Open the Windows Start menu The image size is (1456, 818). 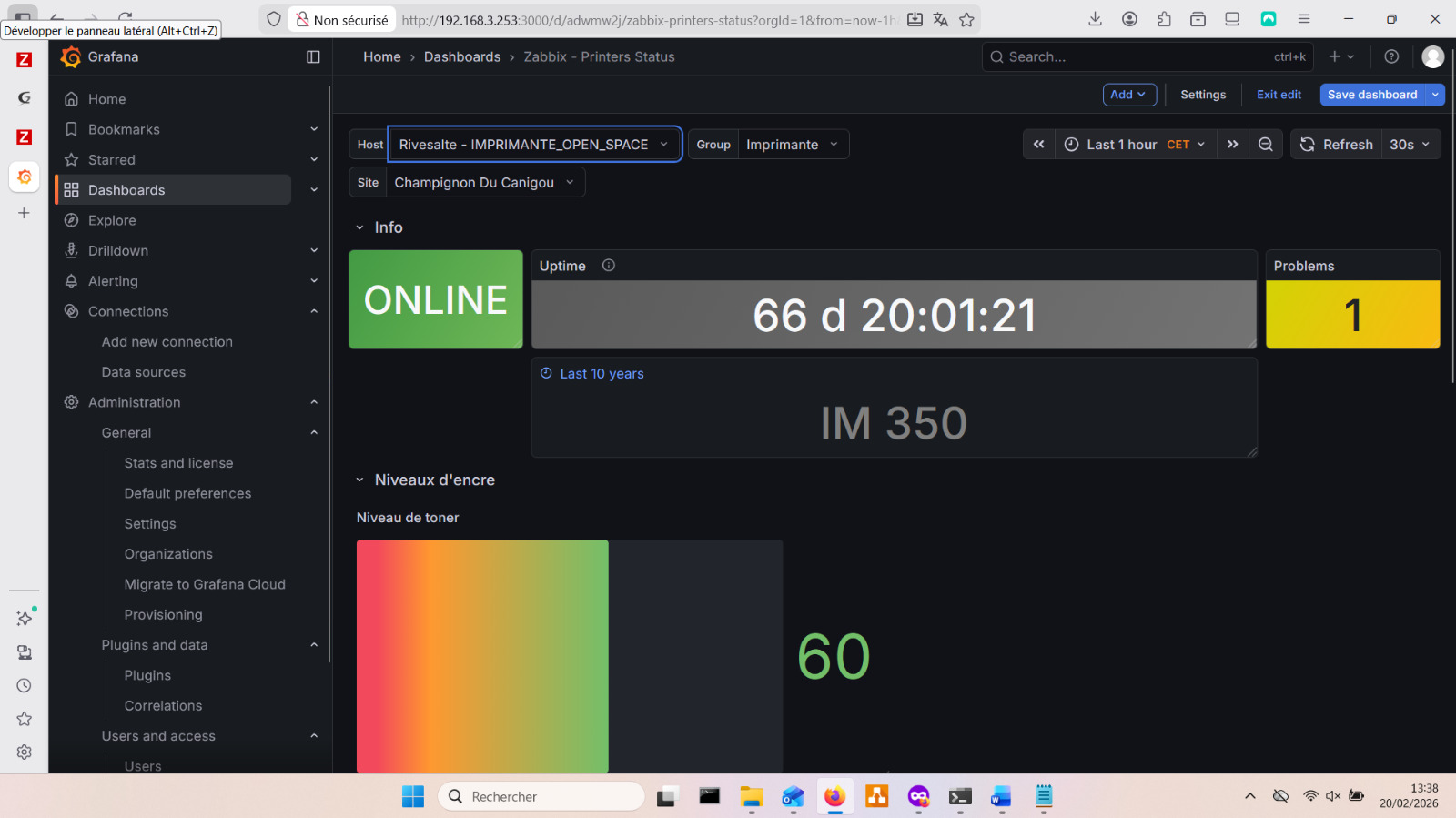point(413,797)
